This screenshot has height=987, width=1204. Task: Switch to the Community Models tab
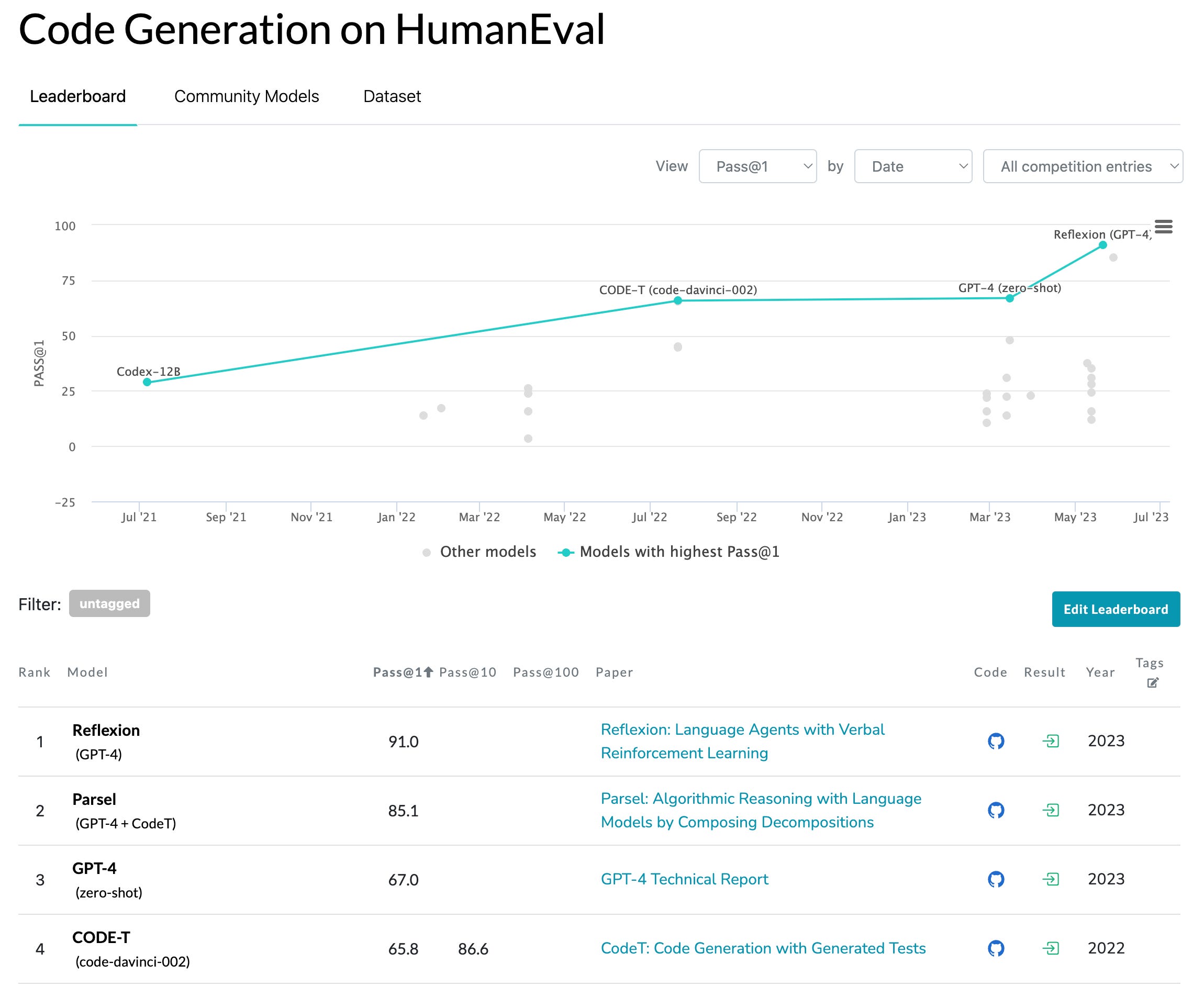click(246, 96)
